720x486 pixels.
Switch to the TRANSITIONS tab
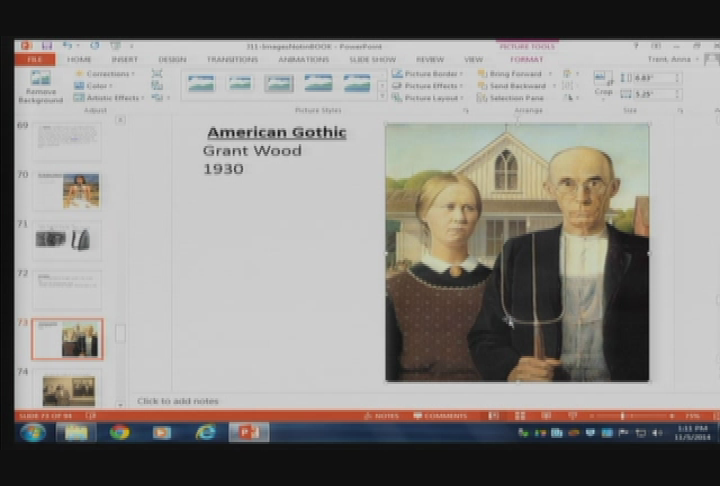[232, 59]
